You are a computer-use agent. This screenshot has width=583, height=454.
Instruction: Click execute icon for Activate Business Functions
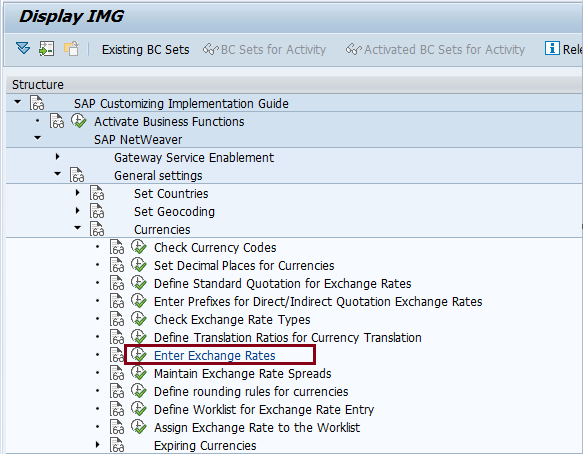click(x=78, y=121)
